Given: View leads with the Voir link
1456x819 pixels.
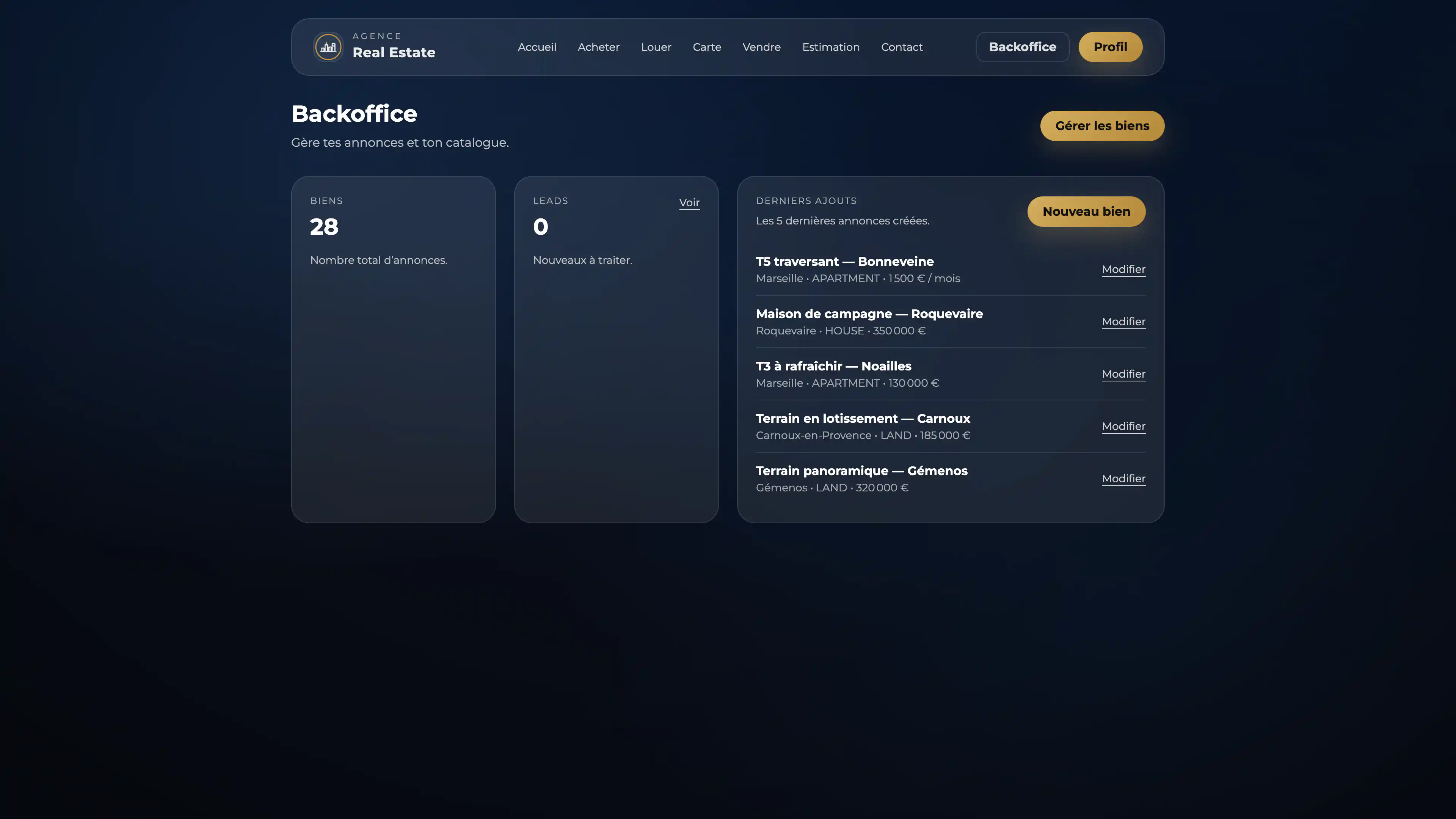Looking at the screenshot, I should point(689,202).
